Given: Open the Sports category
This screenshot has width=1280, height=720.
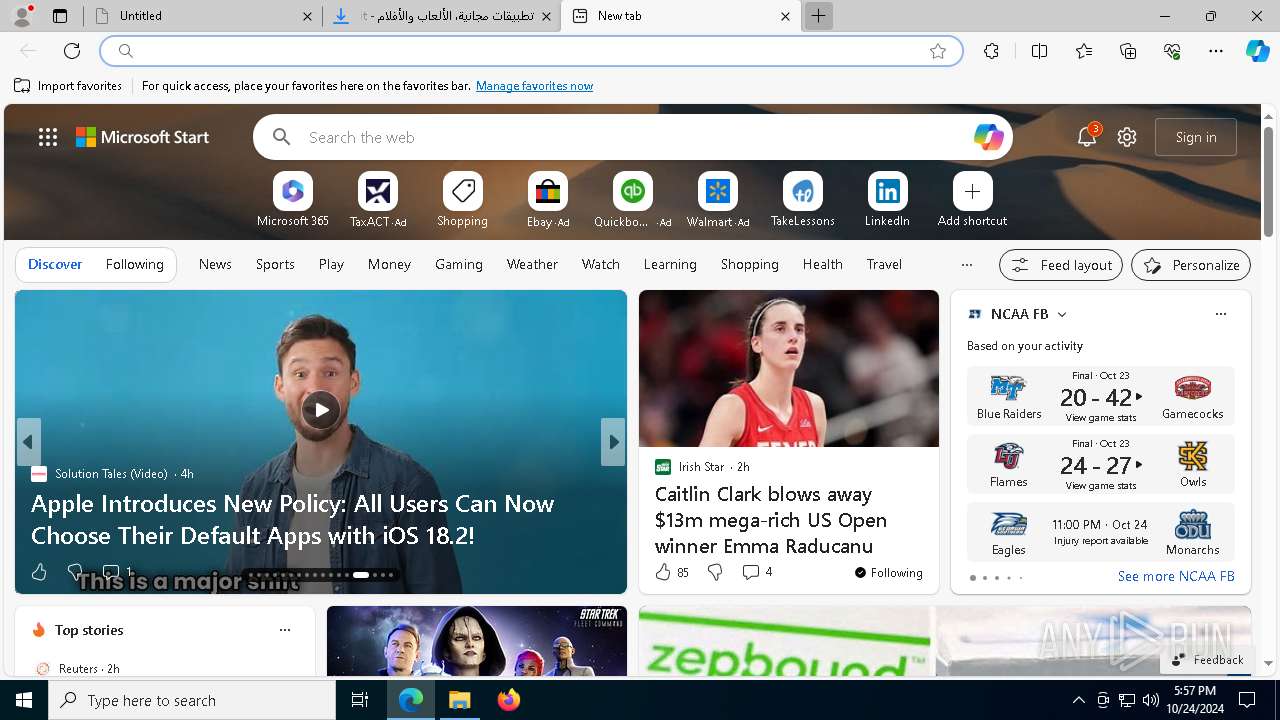Looking at the screenshot, I should [x=275, y=264].
